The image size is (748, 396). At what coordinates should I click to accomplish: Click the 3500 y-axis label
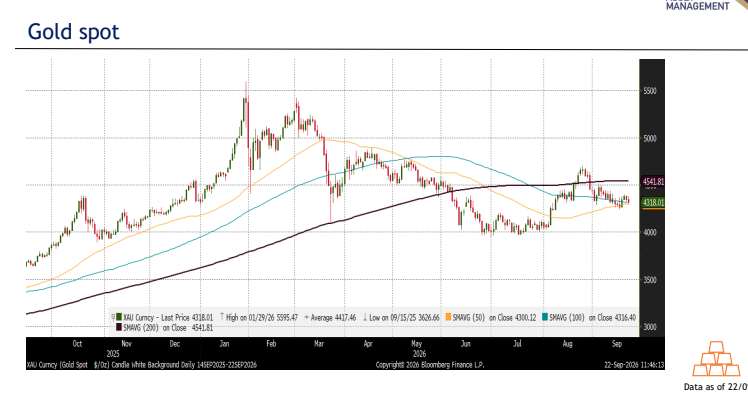pyautogui.click(x=650, y=280)
